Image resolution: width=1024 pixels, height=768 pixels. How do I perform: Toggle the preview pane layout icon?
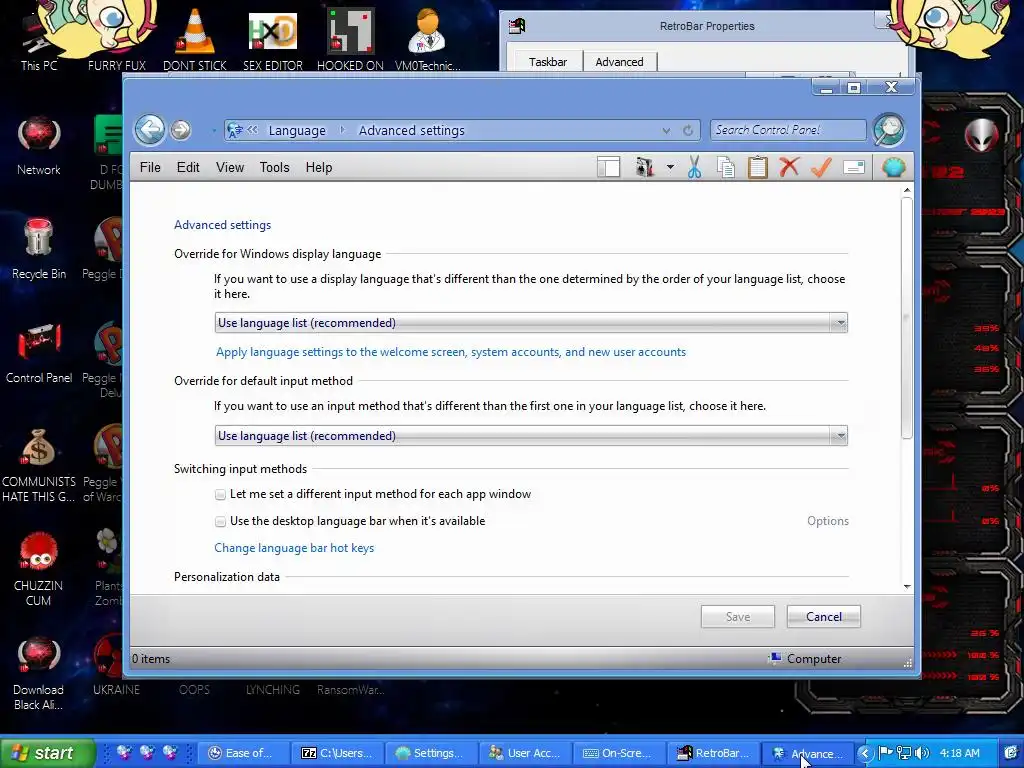(608, 167)
